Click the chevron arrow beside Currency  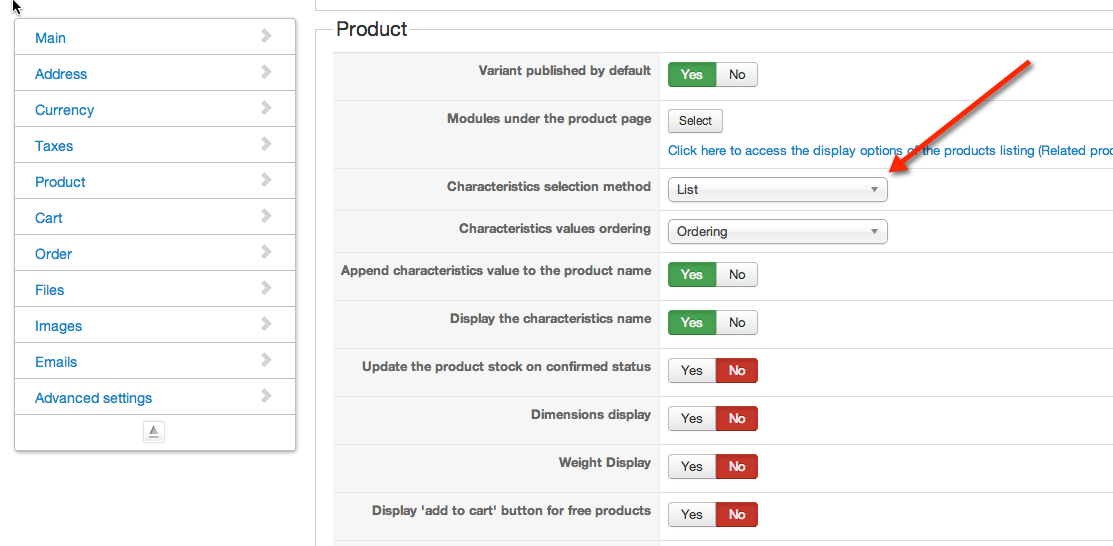click(266, 108)
